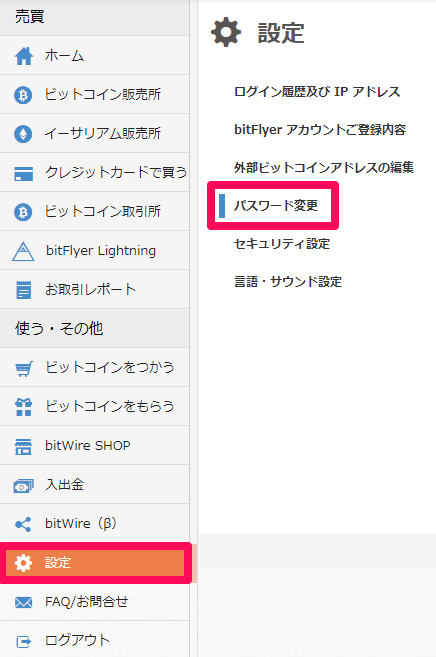Click the trade report document icon

pos(23,290)
